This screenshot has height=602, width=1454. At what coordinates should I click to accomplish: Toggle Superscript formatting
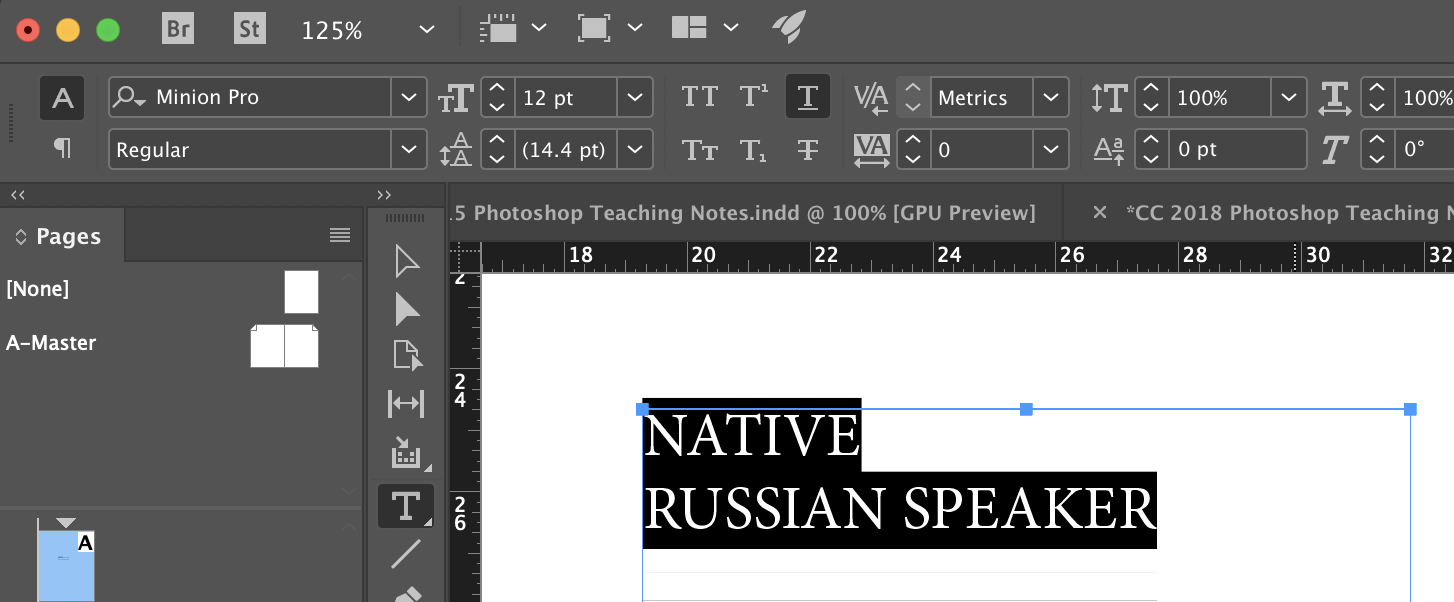[752, 95]
